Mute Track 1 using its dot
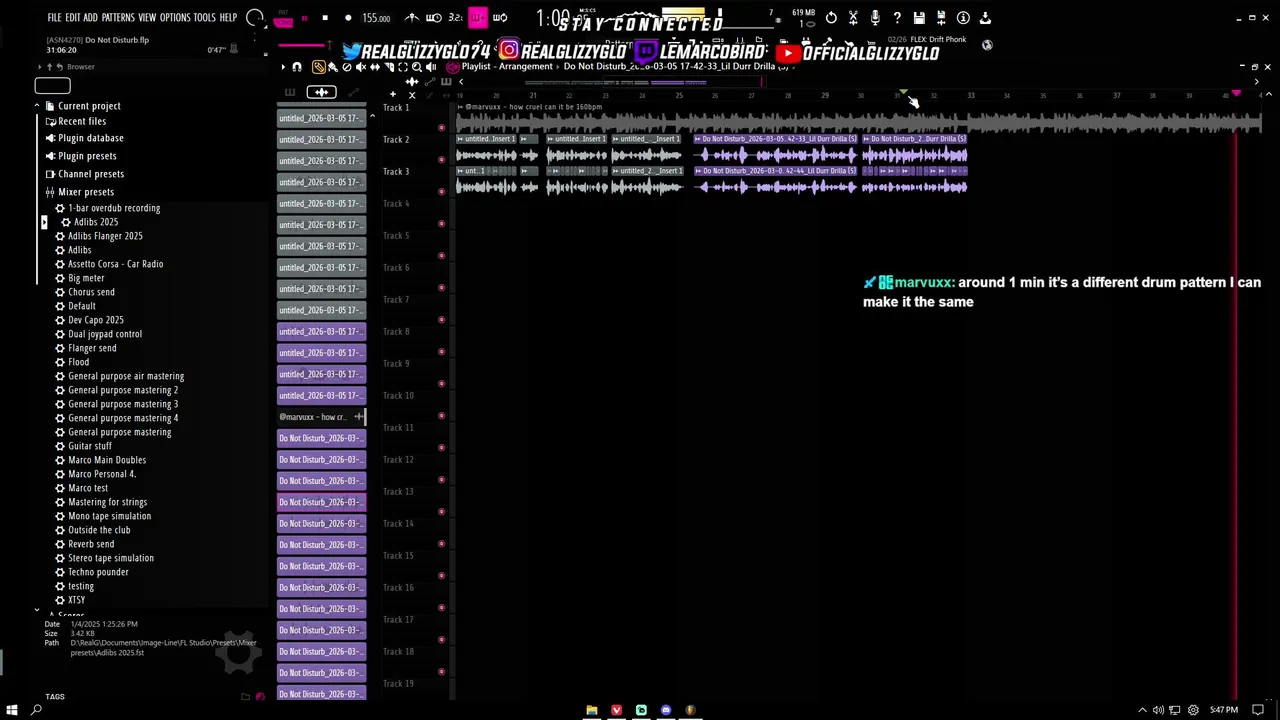The image size is (1280, 720). tap(442, 128)
